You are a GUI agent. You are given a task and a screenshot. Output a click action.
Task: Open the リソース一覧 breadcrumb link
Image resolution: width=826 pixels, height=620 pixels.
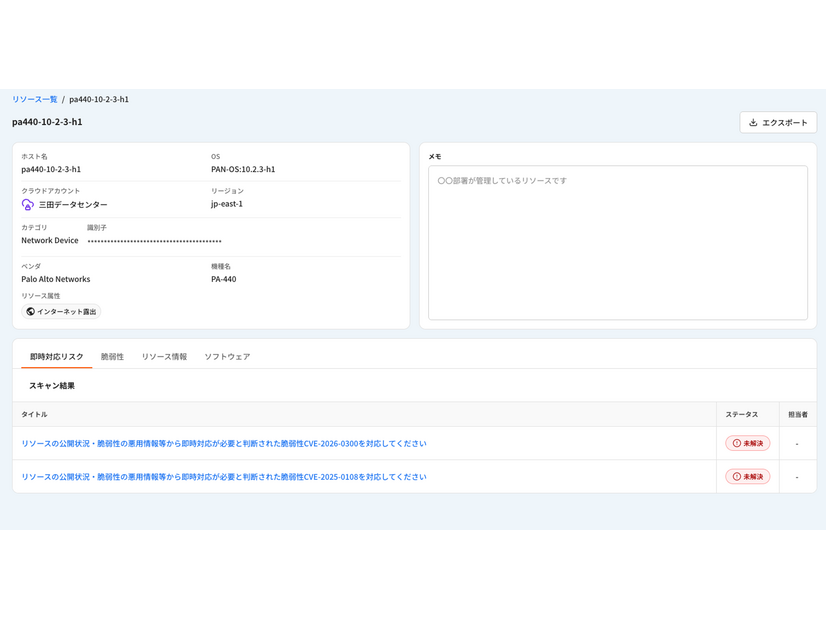35,99
